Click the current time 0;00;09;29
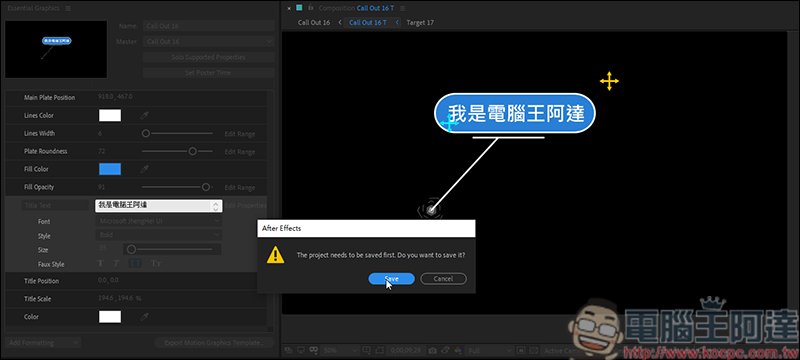 (x=406, y=350)
